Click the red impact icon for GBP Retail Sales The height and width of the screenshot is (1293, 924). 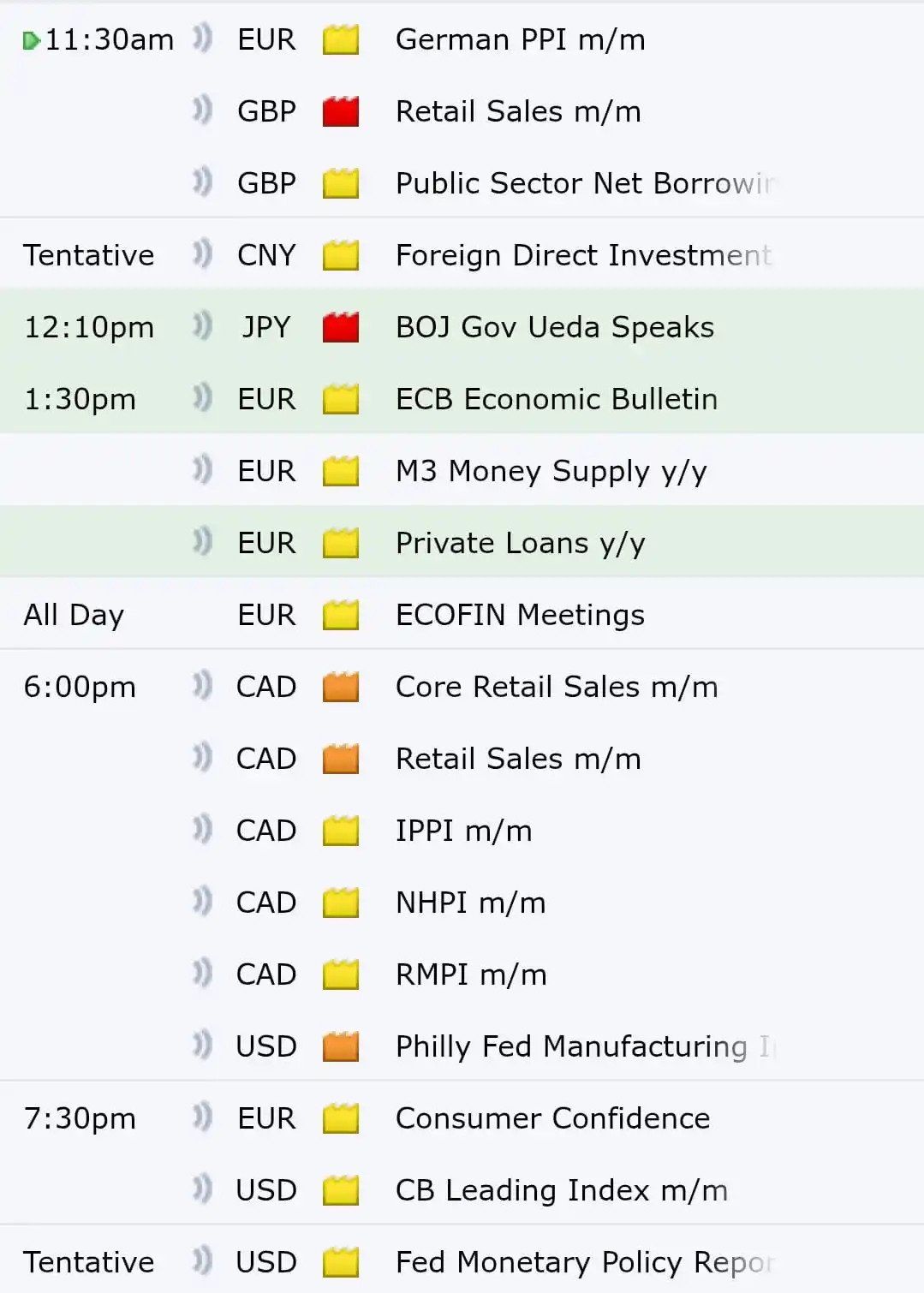point(339,111)
